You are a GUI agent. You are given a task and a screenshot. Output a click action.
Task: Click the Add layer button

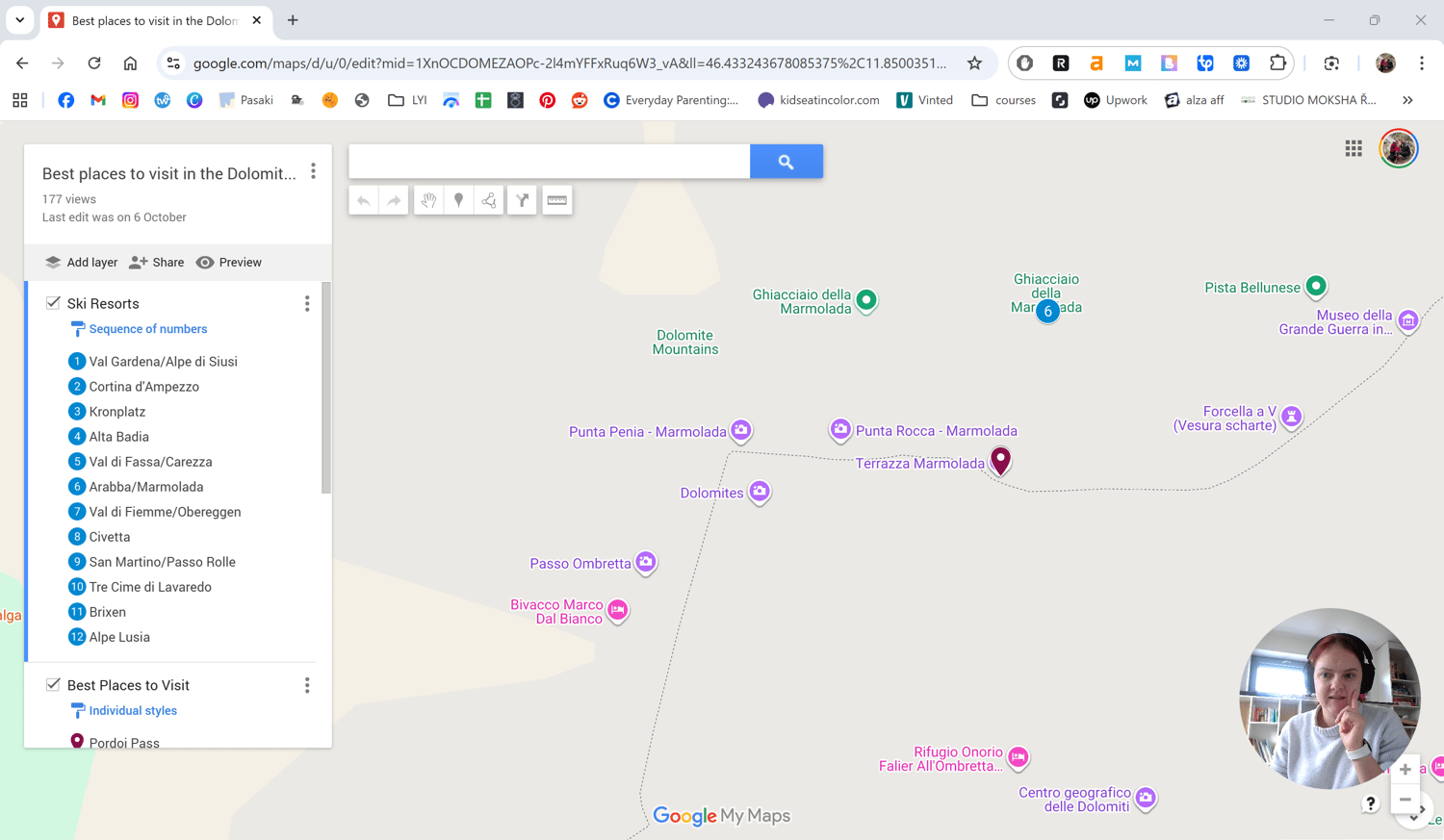82,263
